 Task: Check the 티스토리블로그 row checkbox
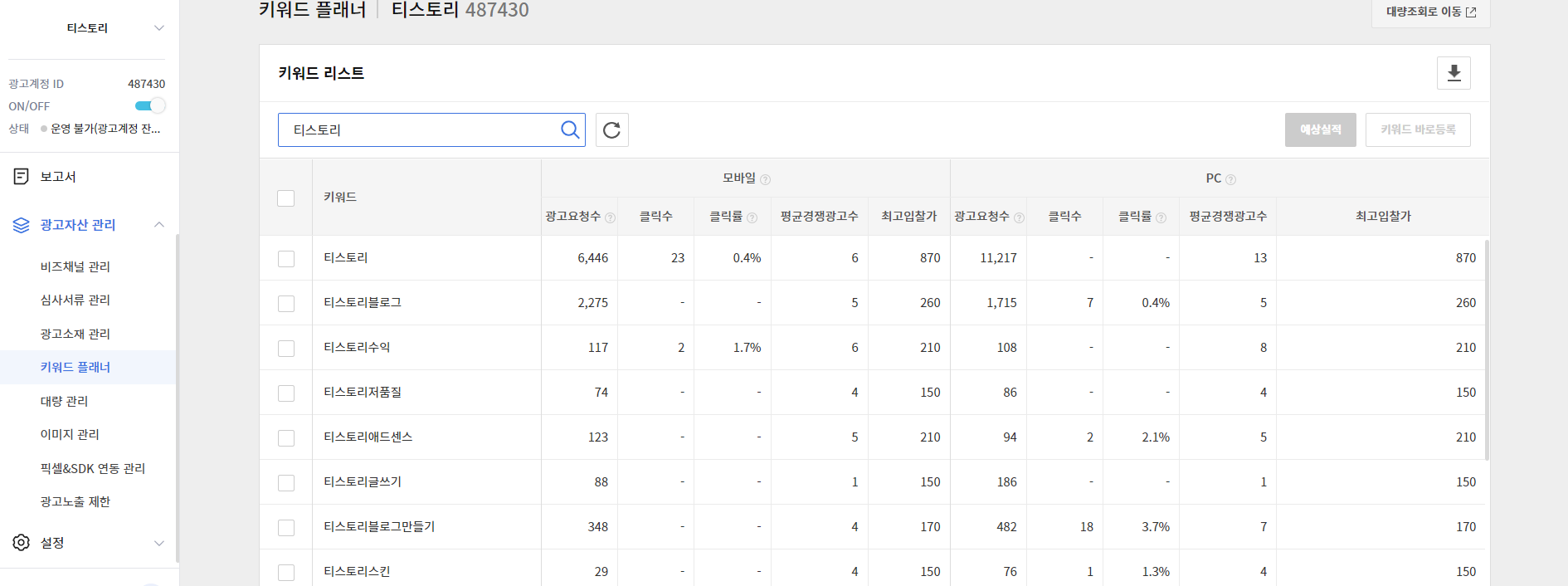pyautogui.click(x=286, y=304)
